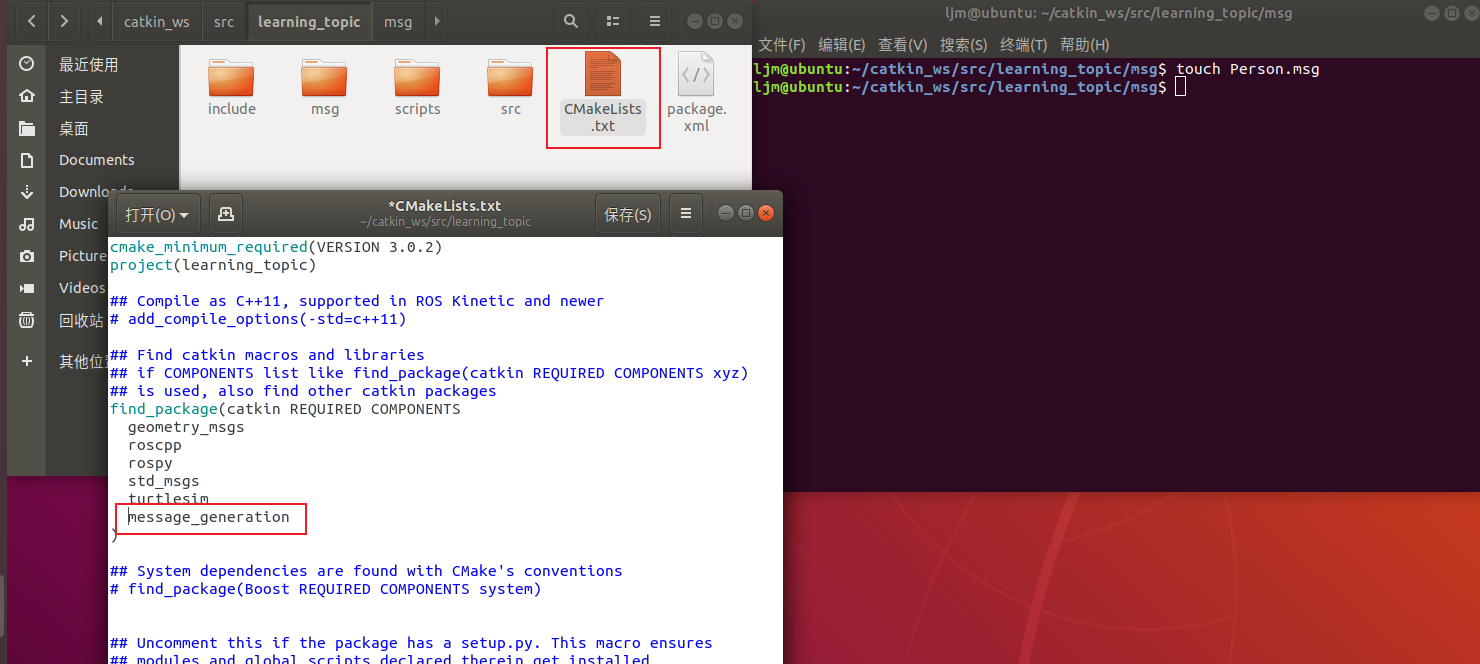Click the Videos icon in sidebar
The width and height of the screenshot is (1480, 664).
point(27,288)
